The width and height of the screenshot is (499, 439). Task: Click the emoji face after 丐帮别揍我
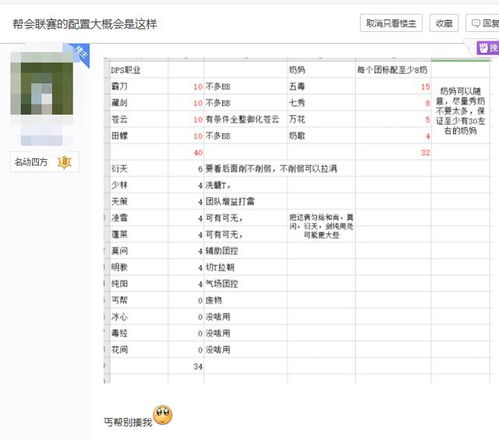click(163, 415)
